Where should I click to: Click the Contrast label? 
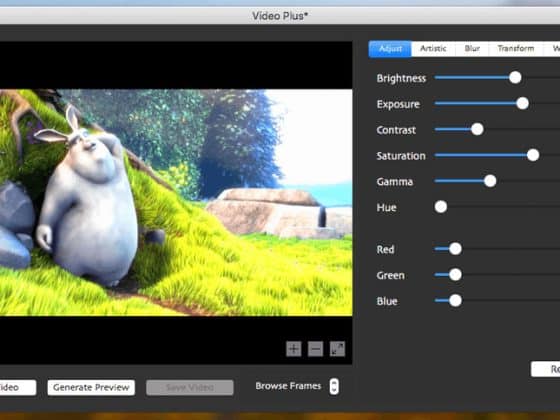[x=396, y=130]
